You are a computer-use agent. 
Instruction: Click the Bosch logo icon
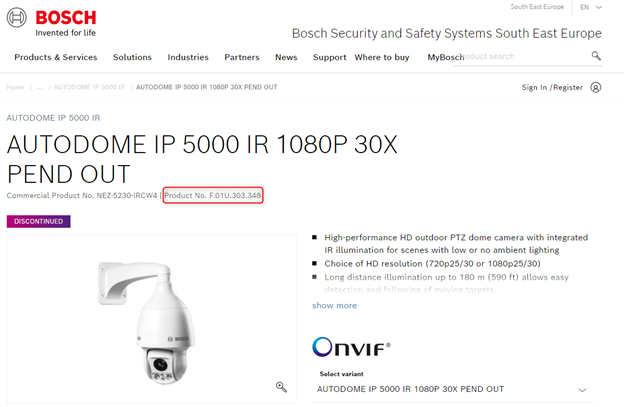[x=17, y=18]
